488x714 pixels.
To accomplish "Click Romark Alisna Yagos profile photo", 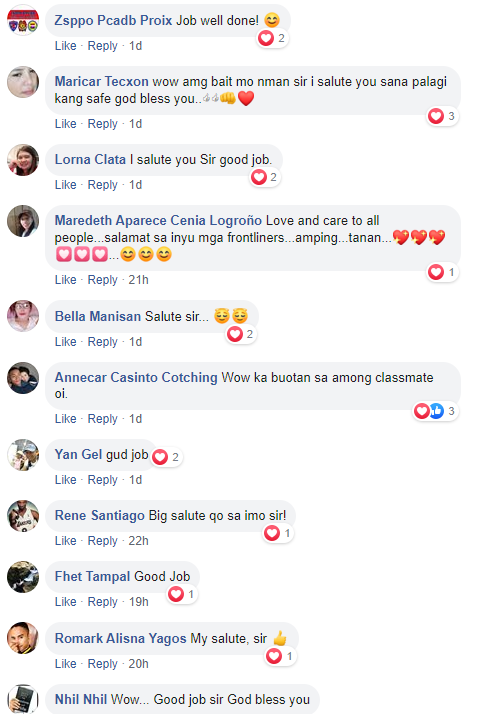I will tap(23, 638).
